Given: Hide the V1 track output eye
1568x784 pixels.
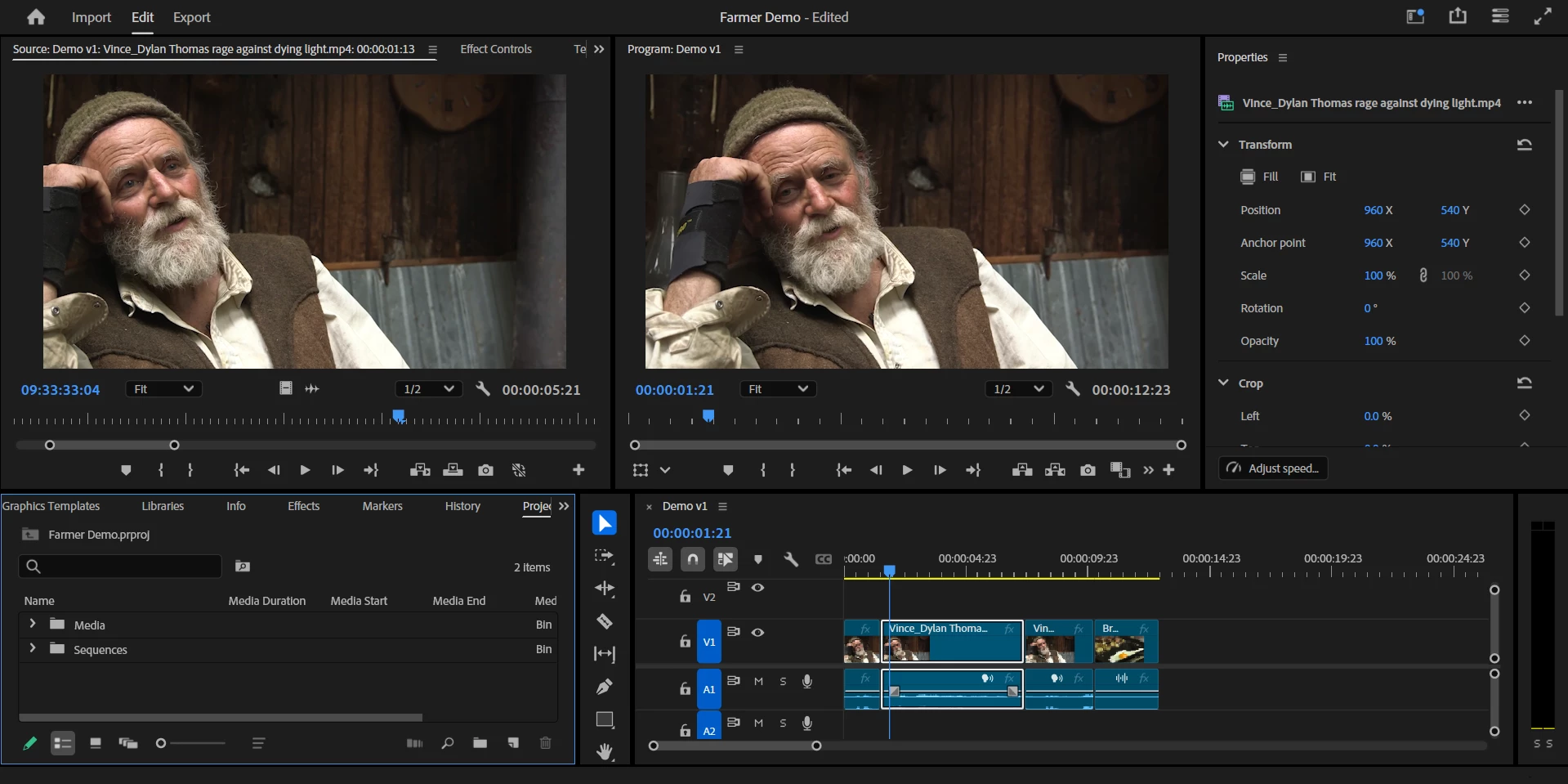Looking at the screenshot, I should tap(758, 632).
